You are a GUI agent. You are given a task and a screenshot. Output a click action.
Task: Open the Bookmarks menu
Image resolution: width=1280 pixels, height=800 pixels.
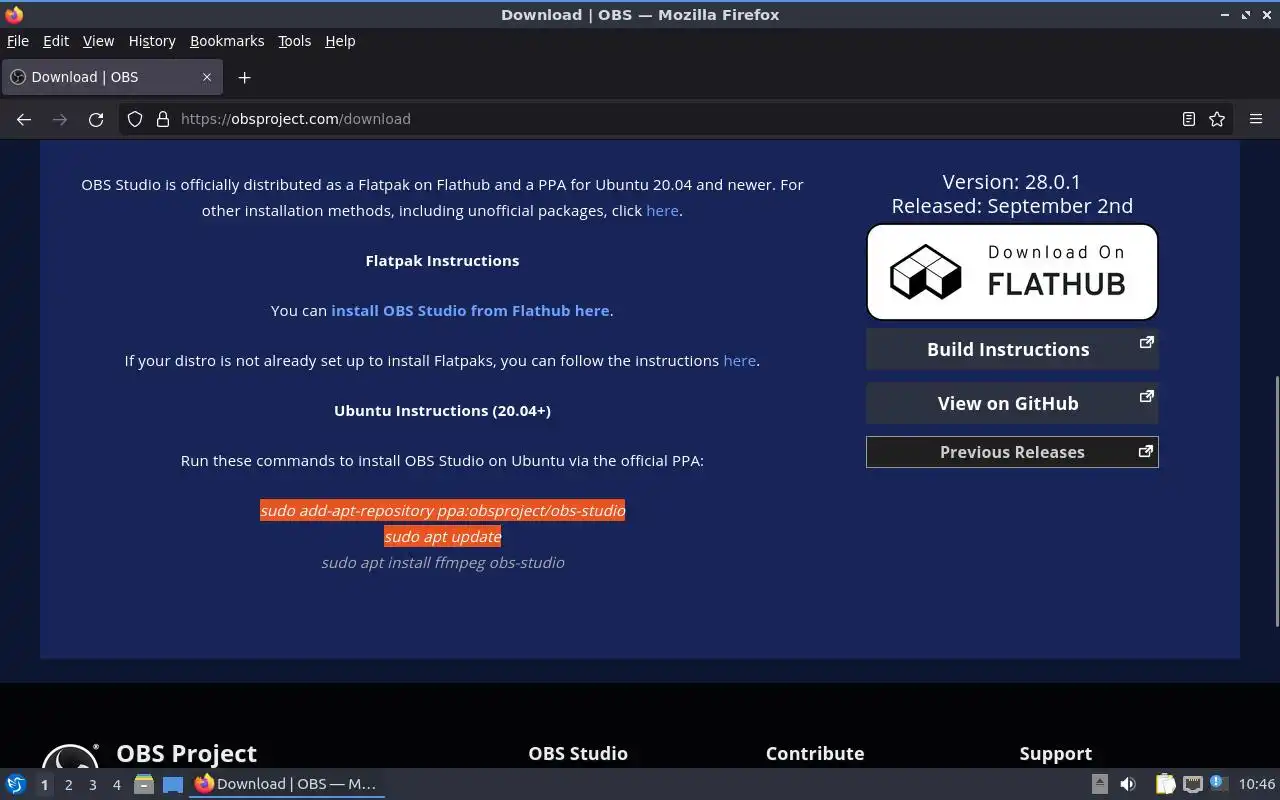pyautogui.click(x=227, y=41)
